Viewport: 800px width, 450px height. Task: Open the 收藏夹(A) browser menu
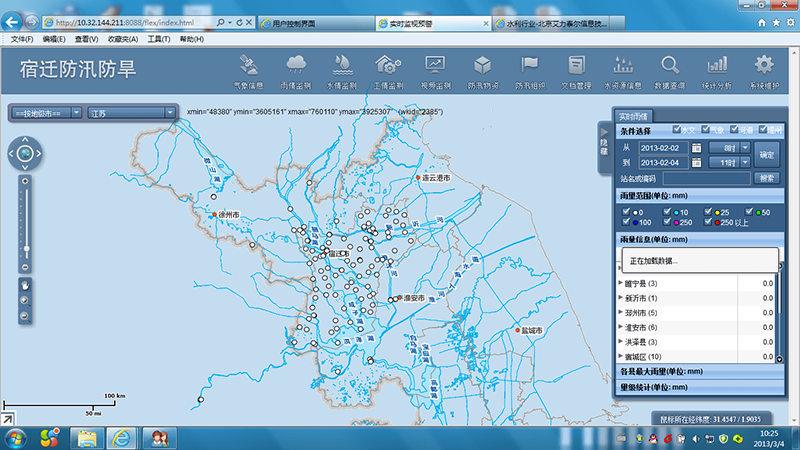pos(121,38)
